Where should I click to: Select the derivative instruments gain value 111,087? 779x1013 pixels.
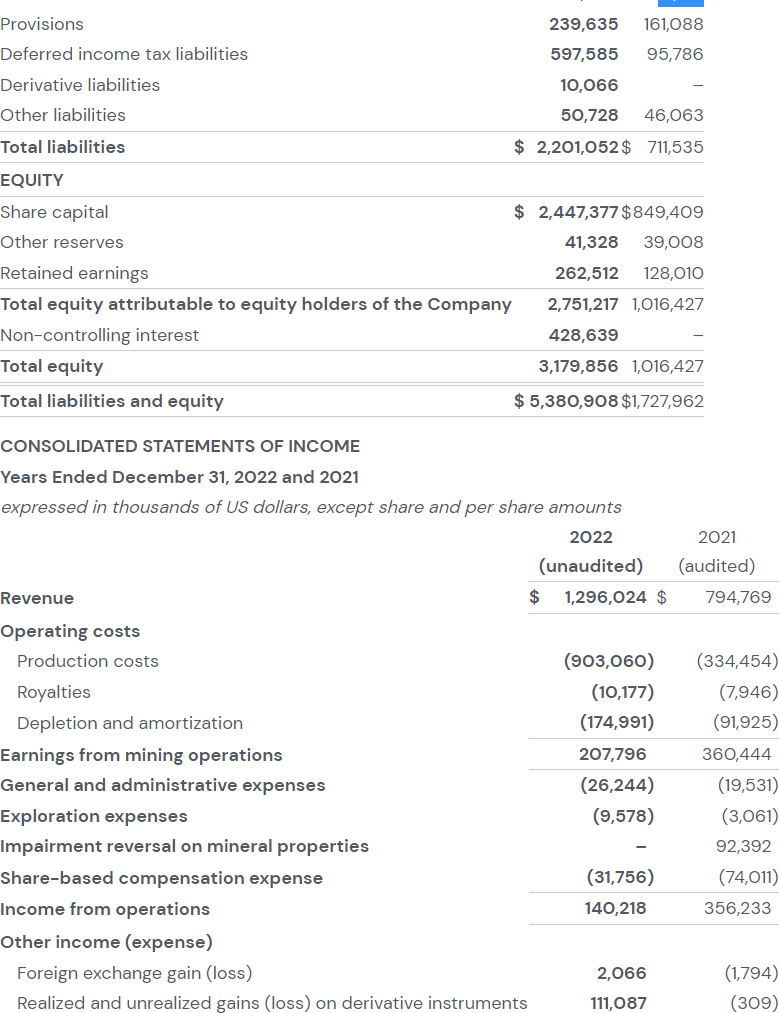[618, 1002]
